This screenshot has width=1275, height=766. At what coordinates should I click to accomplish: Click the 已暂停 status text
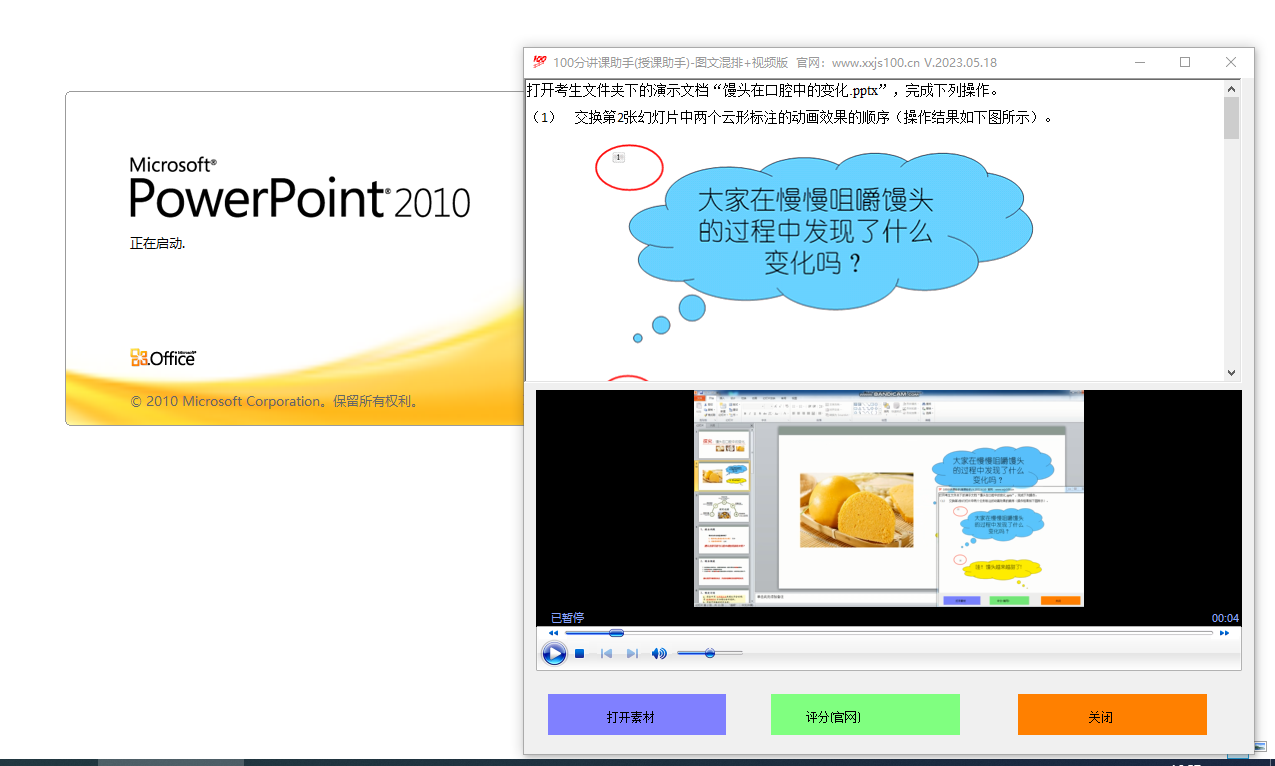(x=567, y=618)
